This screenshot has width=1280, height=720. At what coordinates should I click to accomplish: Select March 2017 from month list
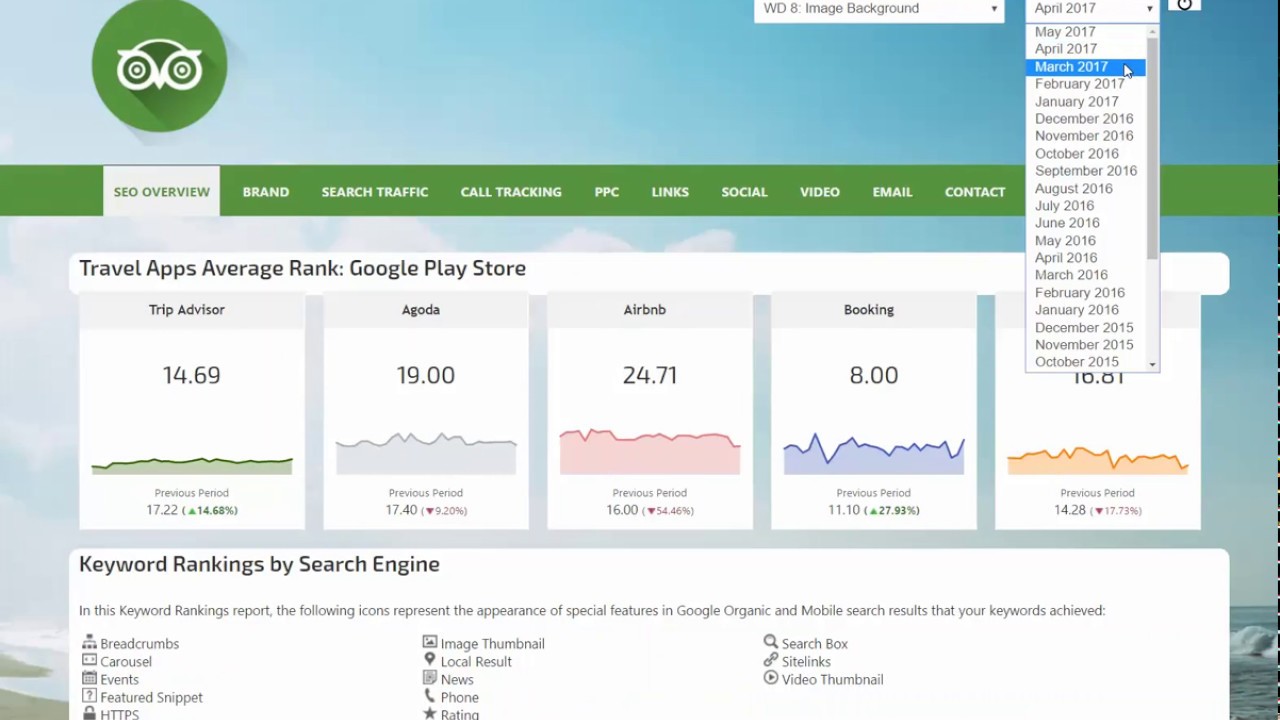pos(1087,67)
